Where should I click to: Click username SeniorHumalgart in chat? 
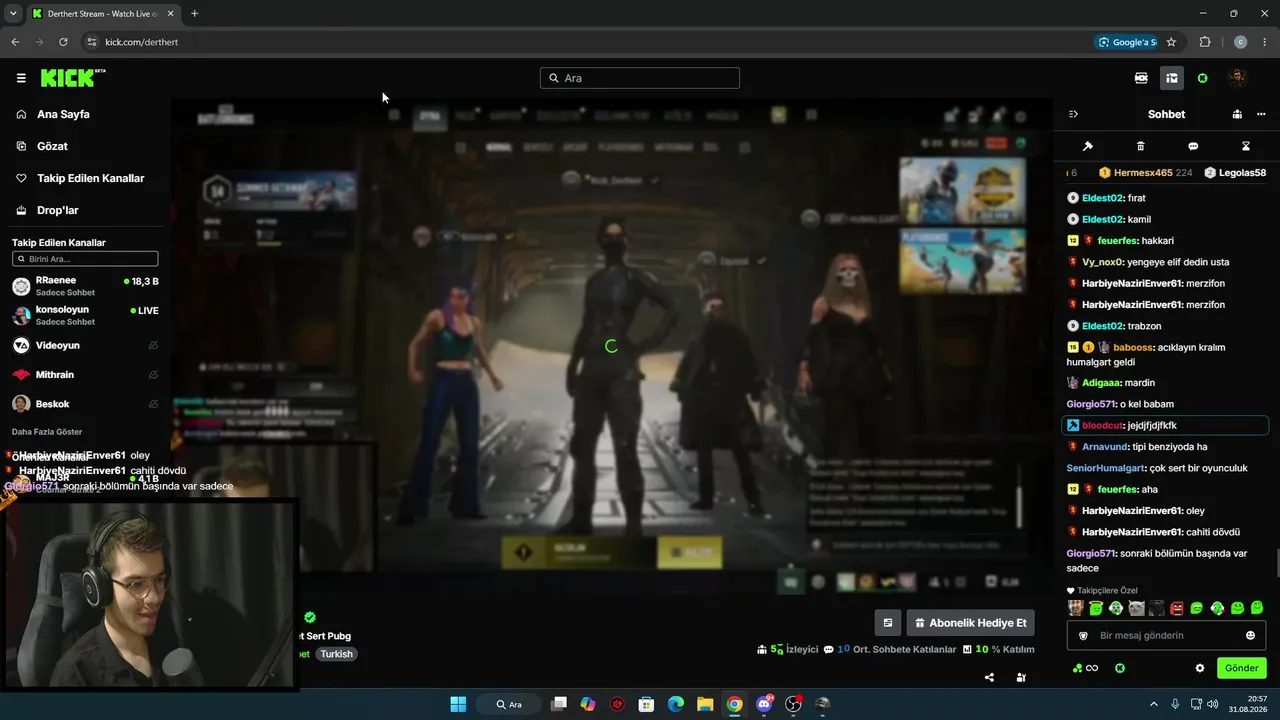click(1106, 468)
